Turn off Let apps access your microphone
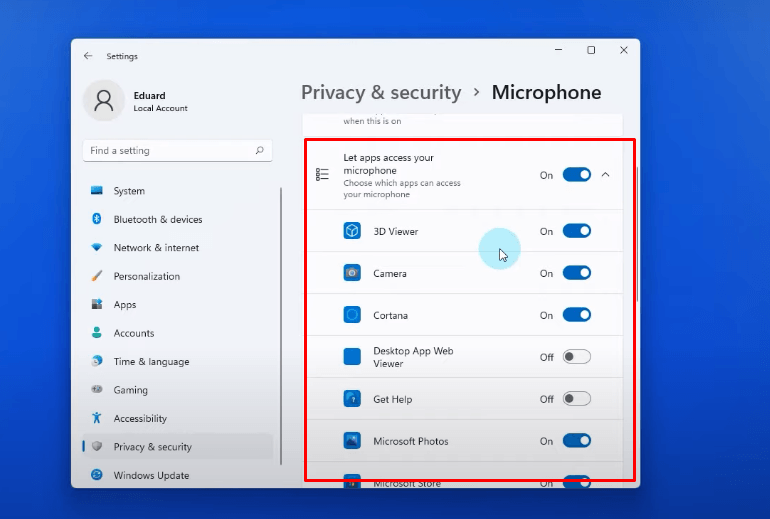This screenshot has height=519, width=770. click(x=577, y=175)
